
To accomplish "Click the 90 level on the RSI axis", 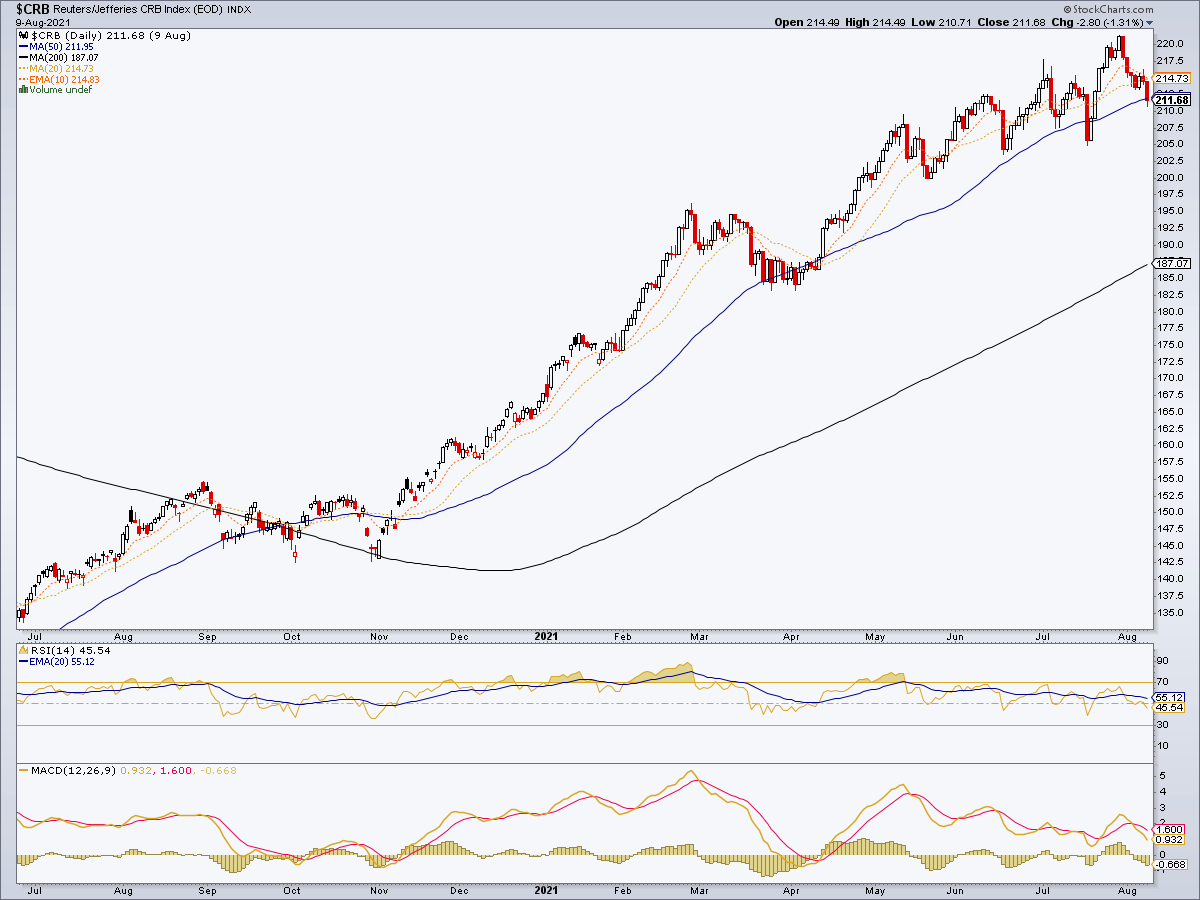I will [1164, 660].
